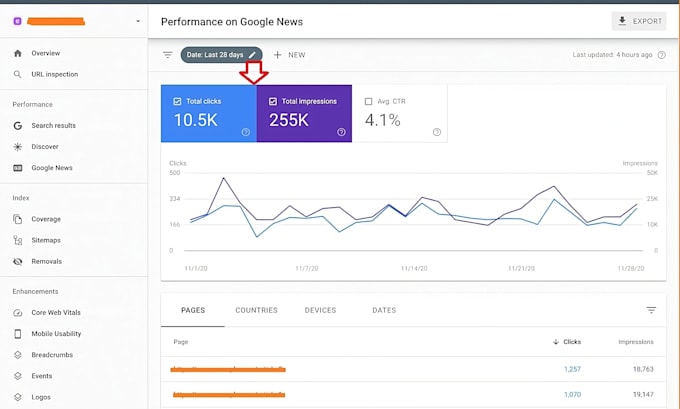
Task: Click the Google G Search results icon
Action: point(17,126)
